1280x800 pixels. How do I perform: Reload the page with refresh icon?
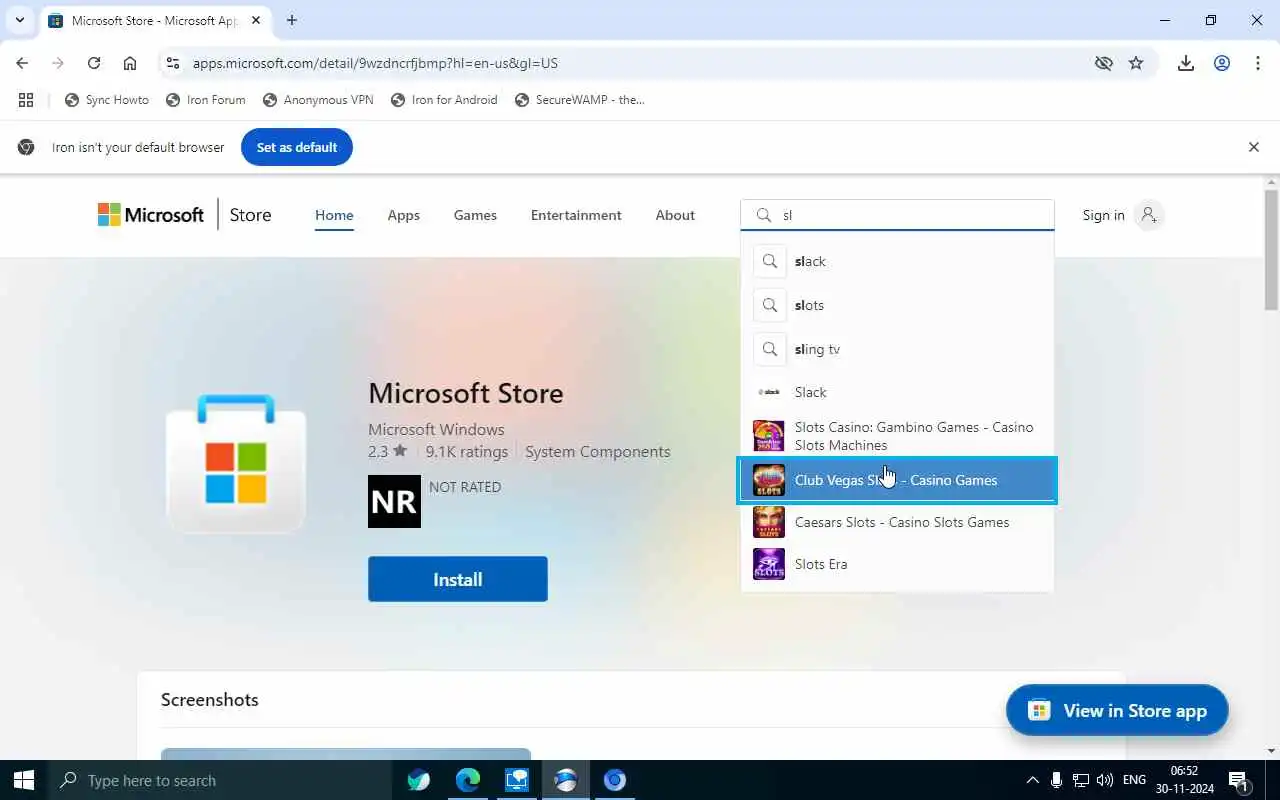[x=94, y=63]
